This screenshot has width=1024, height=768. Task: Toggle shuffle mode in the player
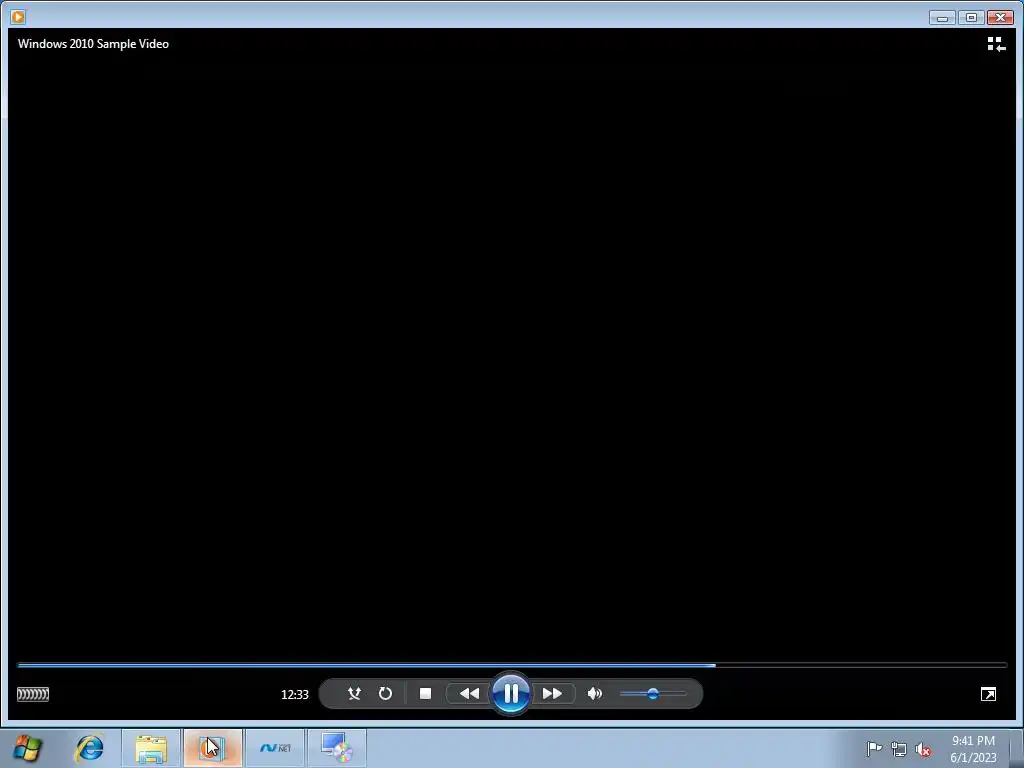(x=354, y=694)
